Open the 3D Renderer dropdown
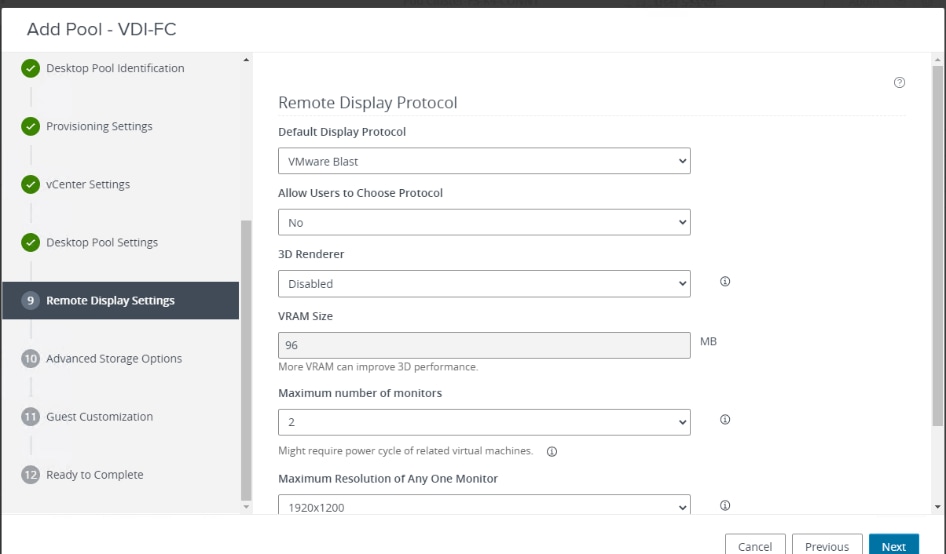 pyautogui.click(x=484, y=284)
